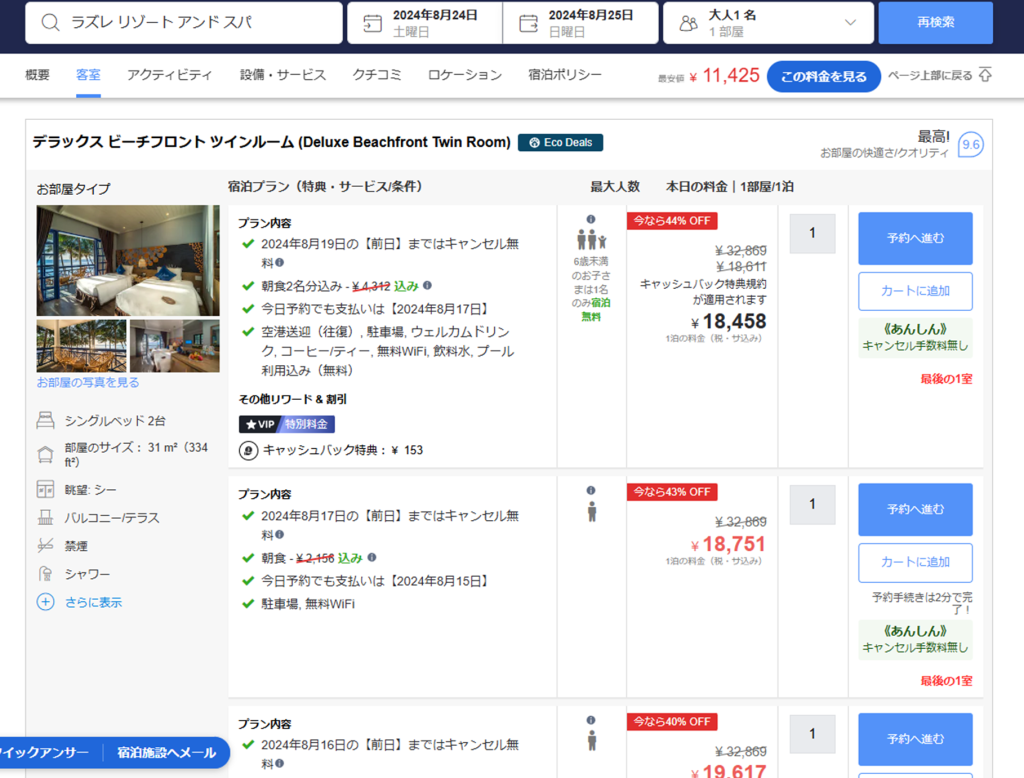Viewport: 1024px width, 778px height.
Task: Click info icon next to breakfast ¥4,312
Action: tap(428, 285)
